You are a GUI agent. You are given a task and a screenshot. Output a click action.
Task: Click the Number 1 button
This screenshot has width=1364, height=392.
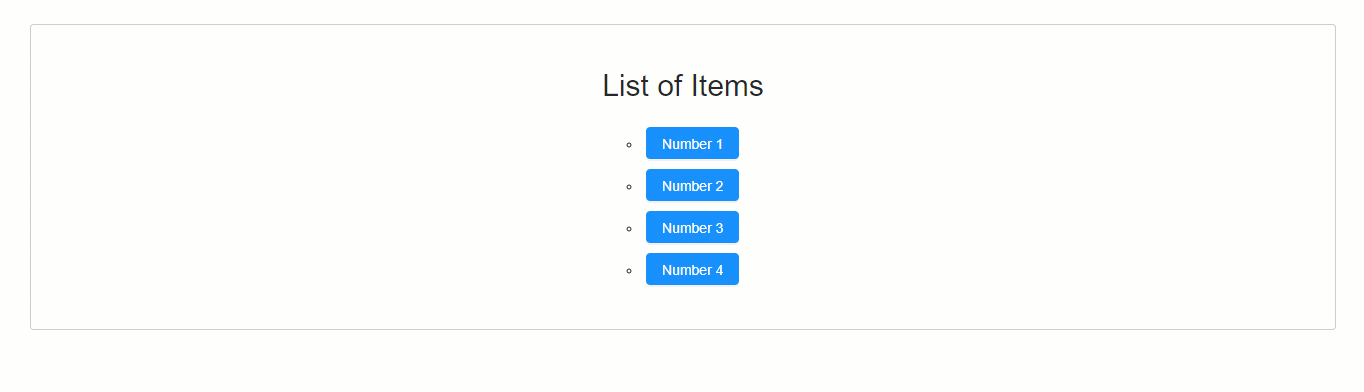tap(692, 143)
